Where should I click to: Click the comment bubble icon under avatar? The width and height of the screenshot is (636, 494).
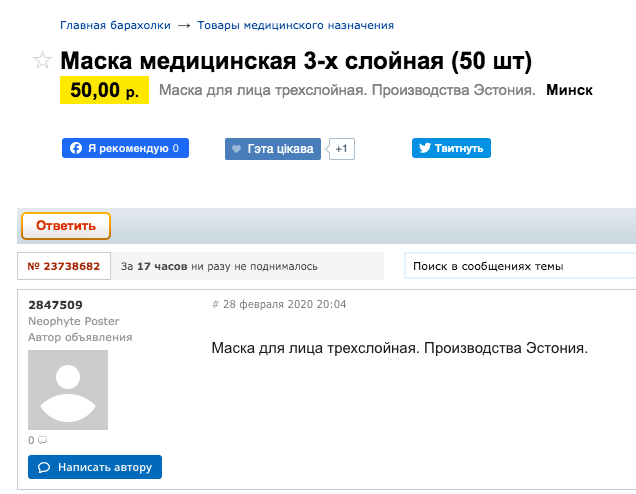[x=42, y=440]
